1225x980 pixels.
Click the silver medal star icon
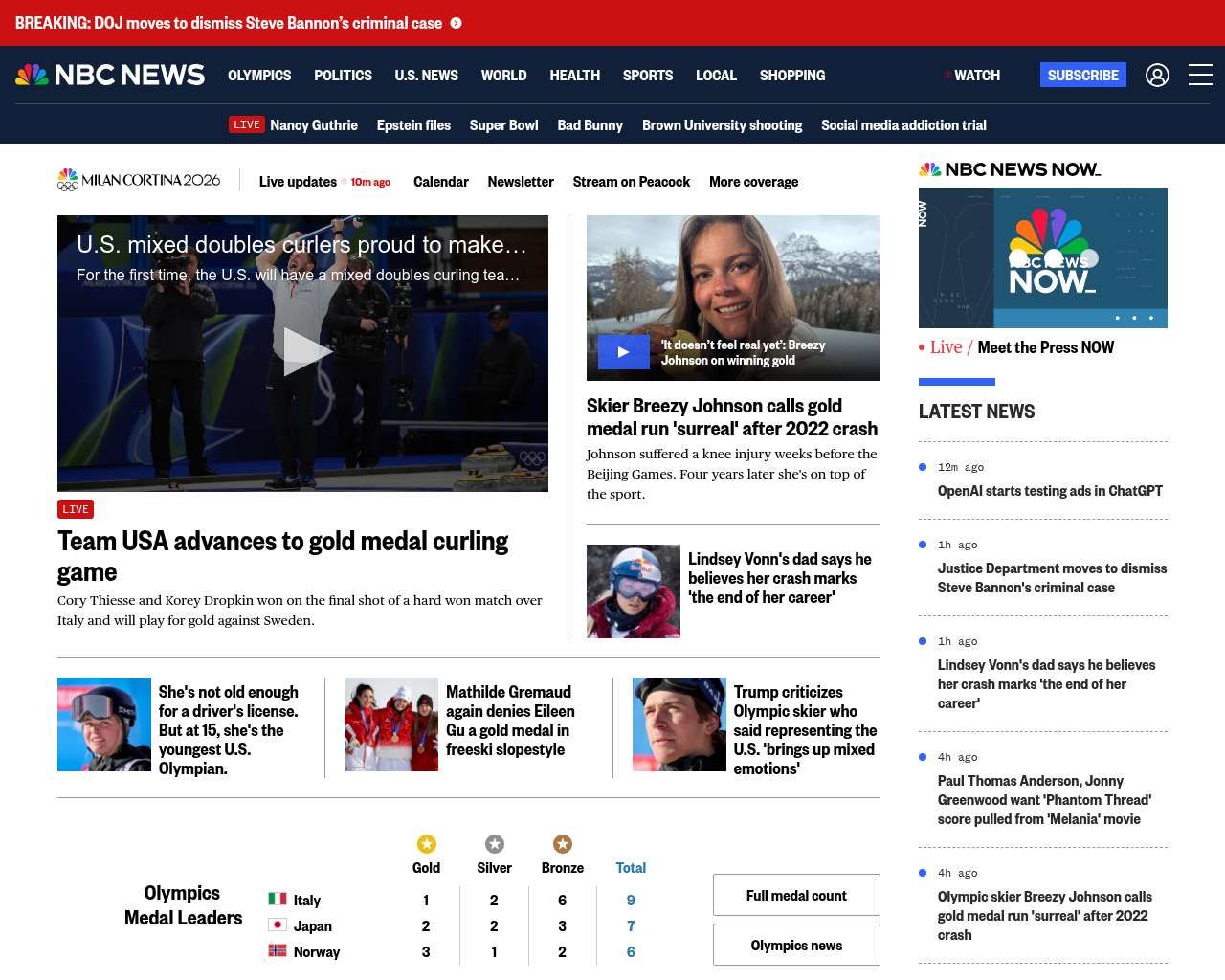(x=494, y=843)
